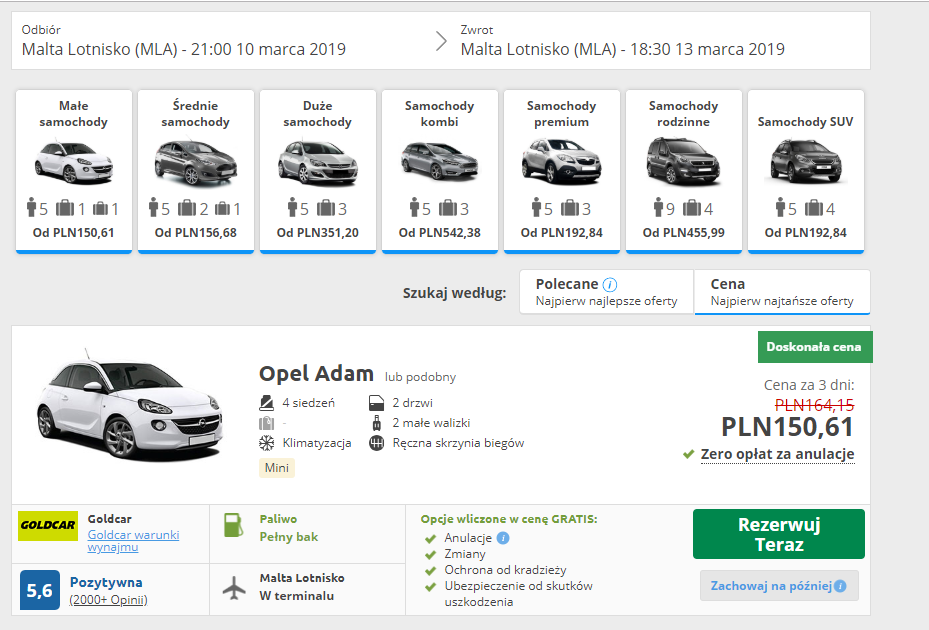929x630 pixels.
Task: Click the person icon in Samochody rodzinne card
Action: [x=658, y=208]
